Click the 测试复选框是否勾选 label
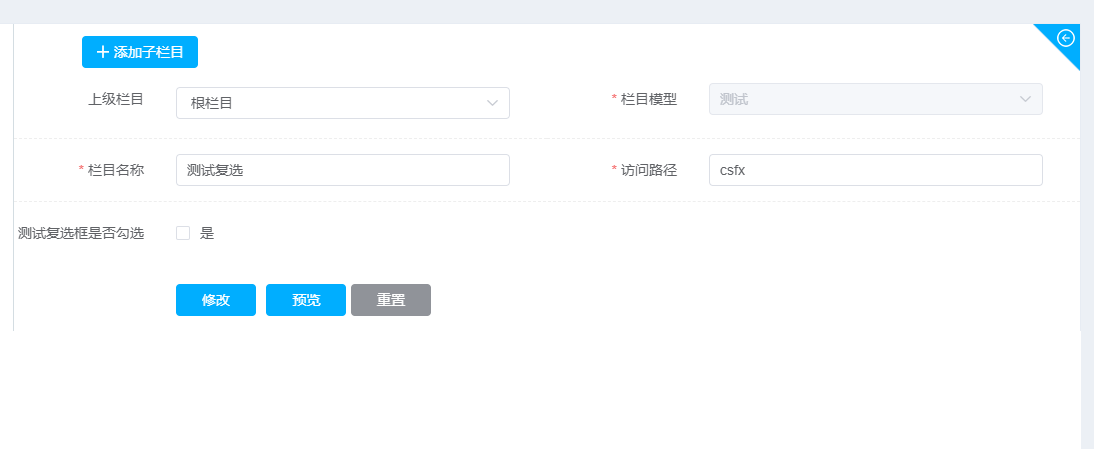The height and width of the screenshot is (449, 1094). (x=81, y=233)
